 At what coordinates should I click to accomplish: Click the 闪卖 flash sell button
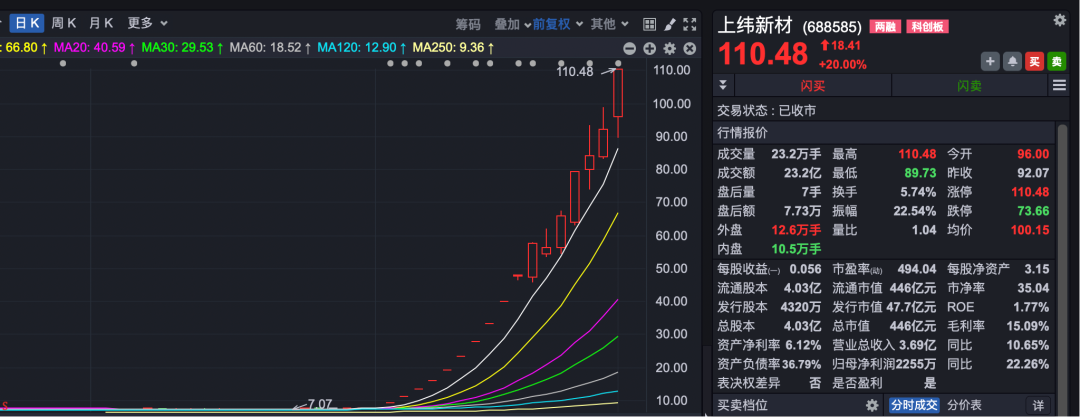pos(970,85)
